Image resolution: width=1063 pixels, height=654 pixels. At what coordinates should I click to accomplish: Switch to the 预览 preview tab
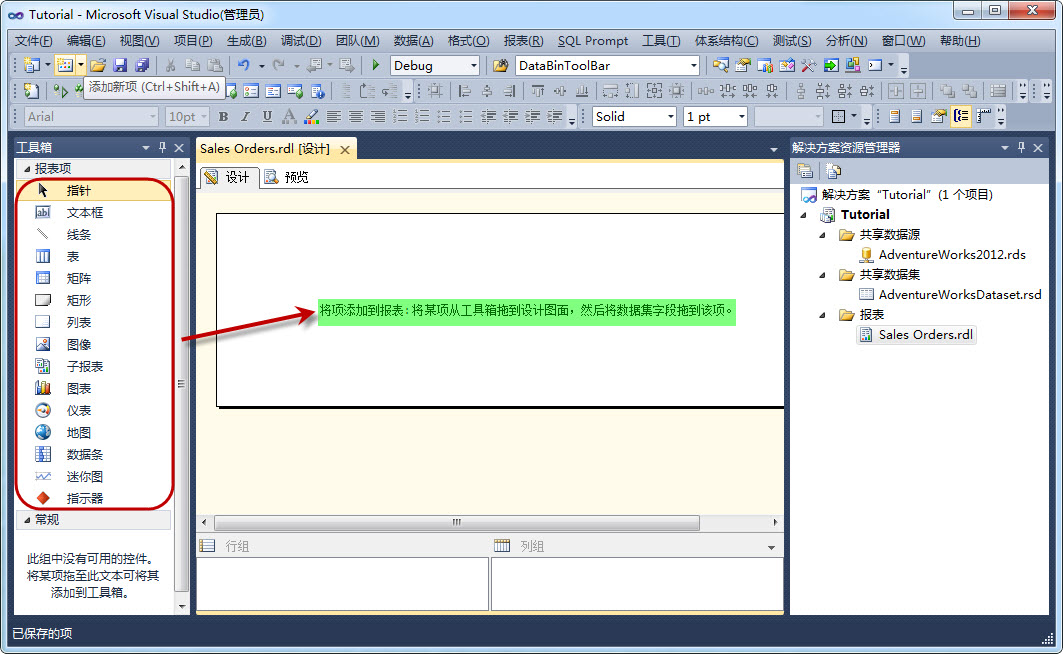(x=287, y=177)
